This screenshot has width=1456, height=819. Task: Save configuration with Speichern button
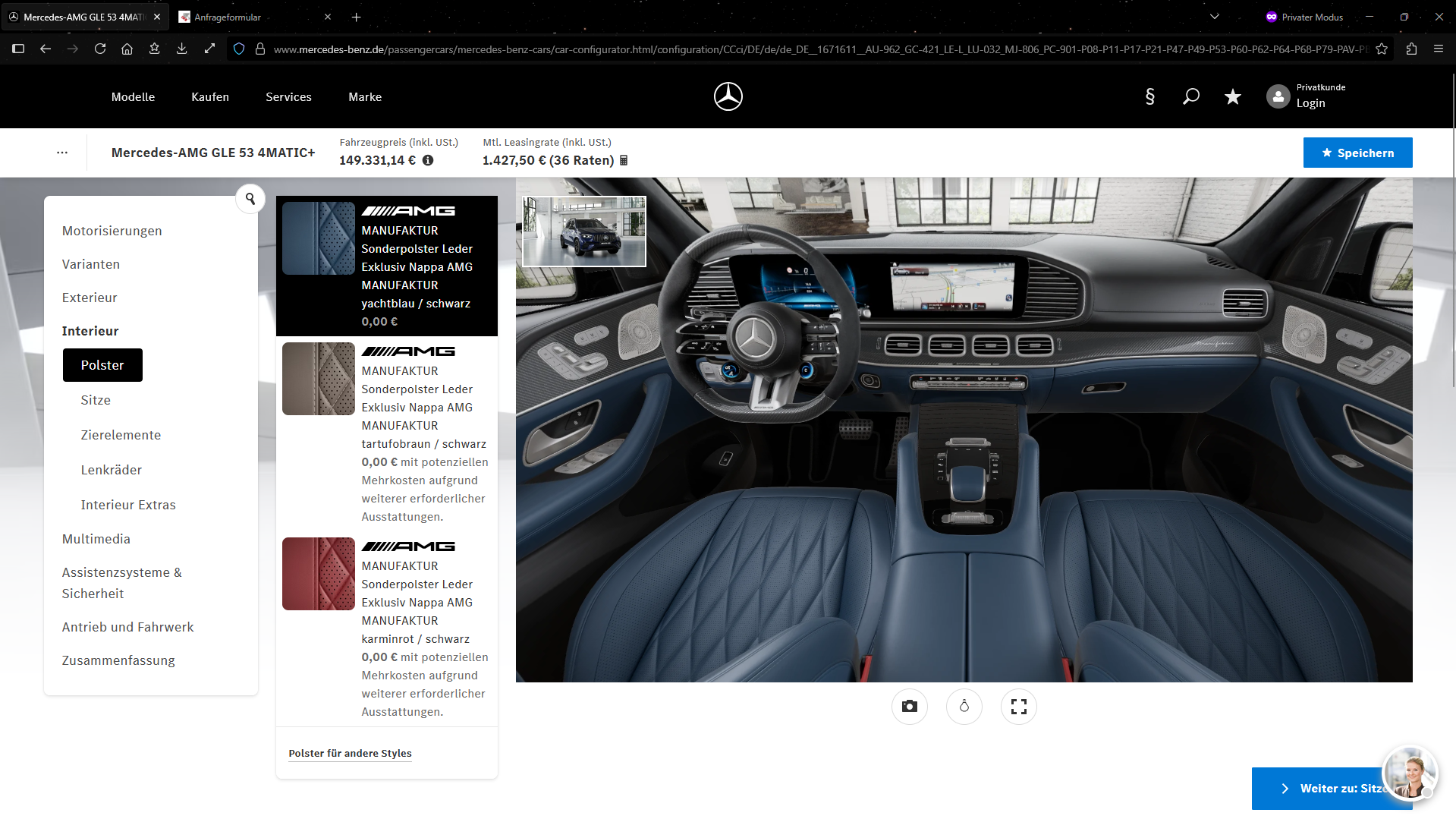(1357, 153)
